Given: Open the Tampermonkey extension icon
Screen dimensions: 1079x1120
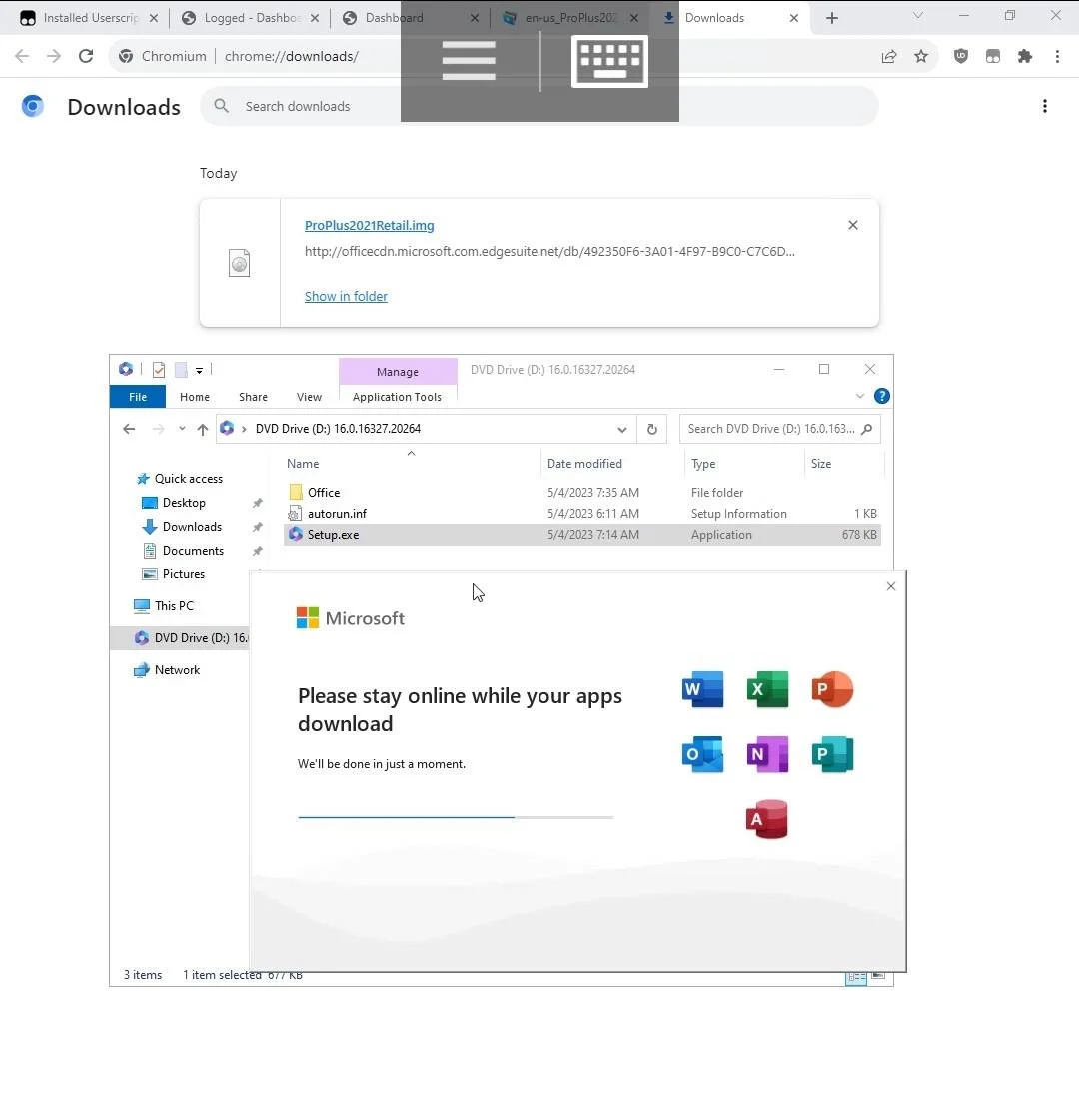Looking at the screenshot, I should coord(993,56).
